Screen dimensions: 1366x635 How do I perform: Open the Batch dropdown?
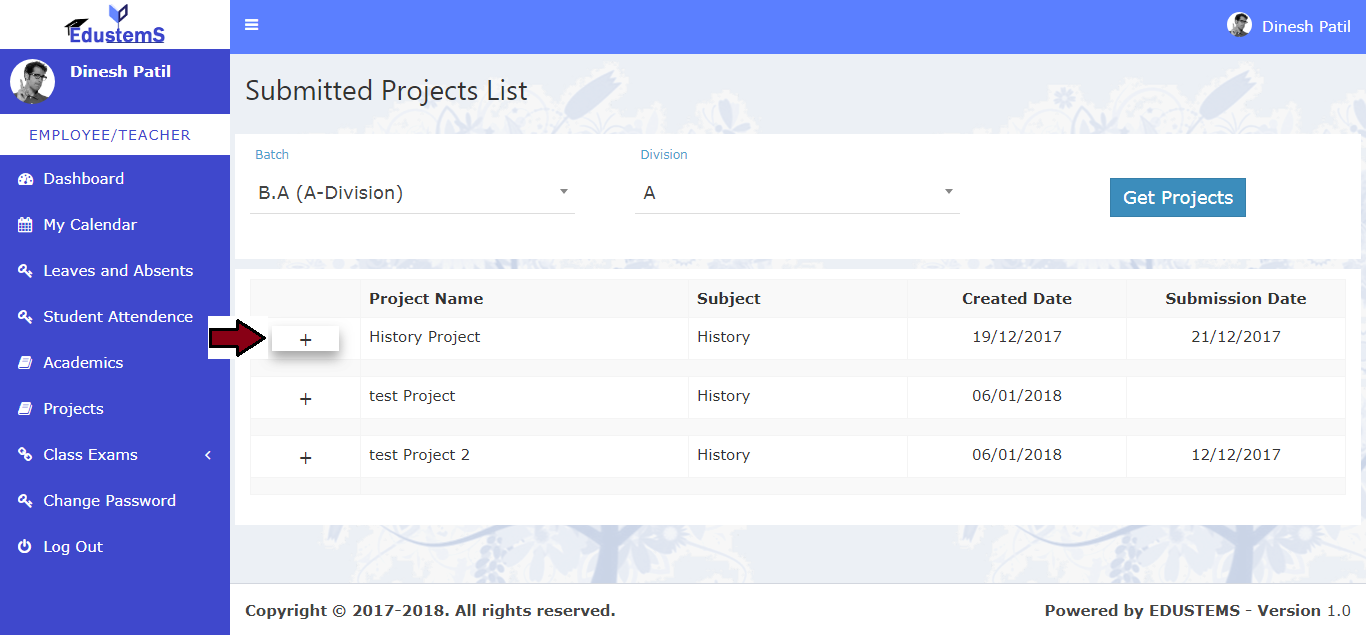click(x=412, y=193)
